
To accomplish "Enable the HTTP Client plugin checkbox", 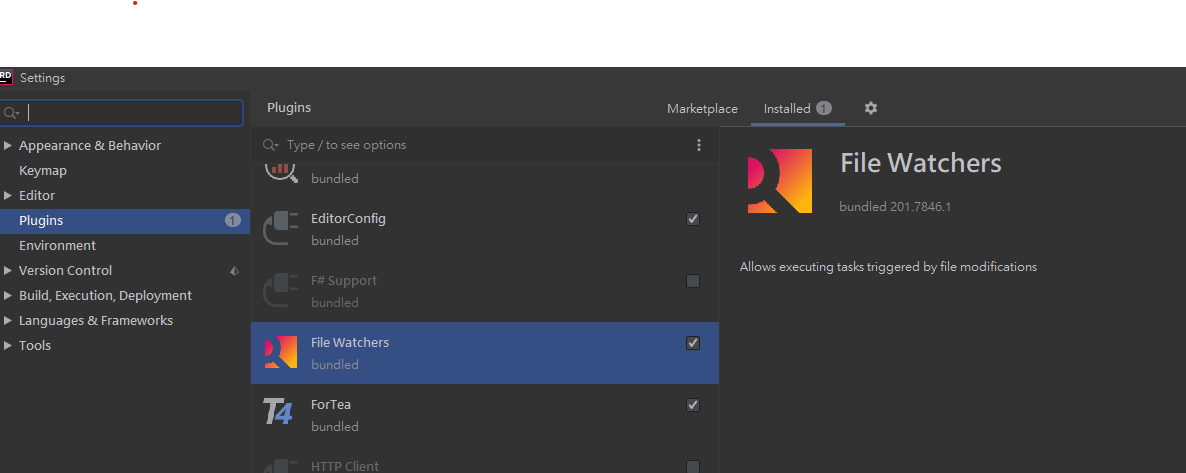I will (x=693, y=467).
